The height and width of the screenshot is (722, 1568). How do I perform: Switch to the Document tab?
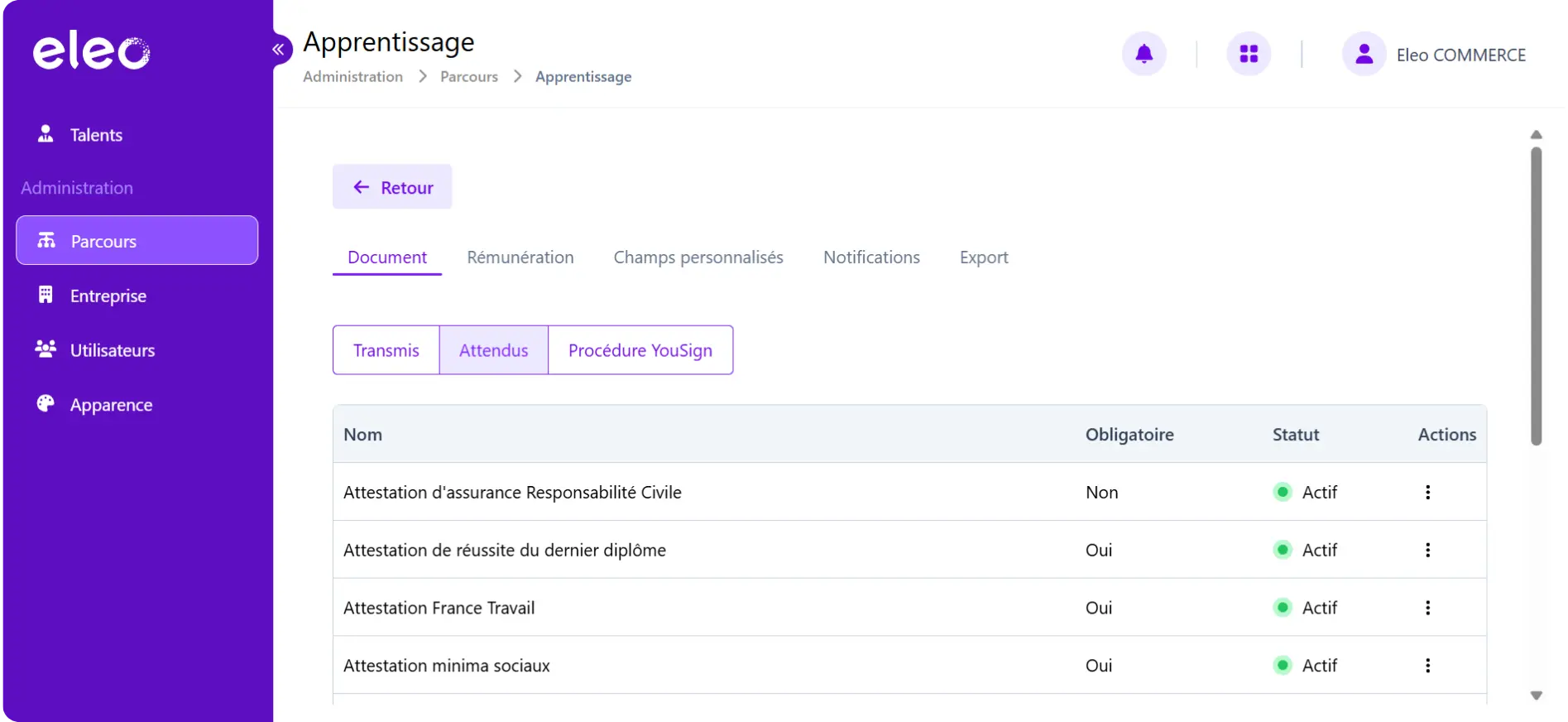tap(387, 258)
